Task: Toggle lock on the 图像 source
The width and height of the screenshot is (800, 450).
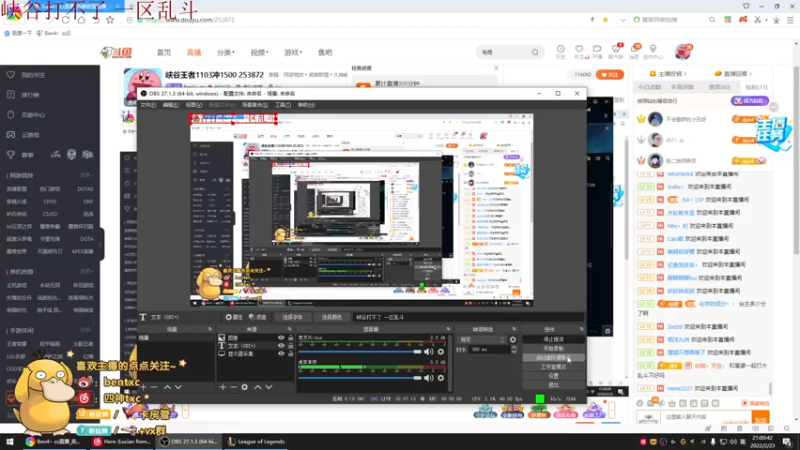Action: 291,338
